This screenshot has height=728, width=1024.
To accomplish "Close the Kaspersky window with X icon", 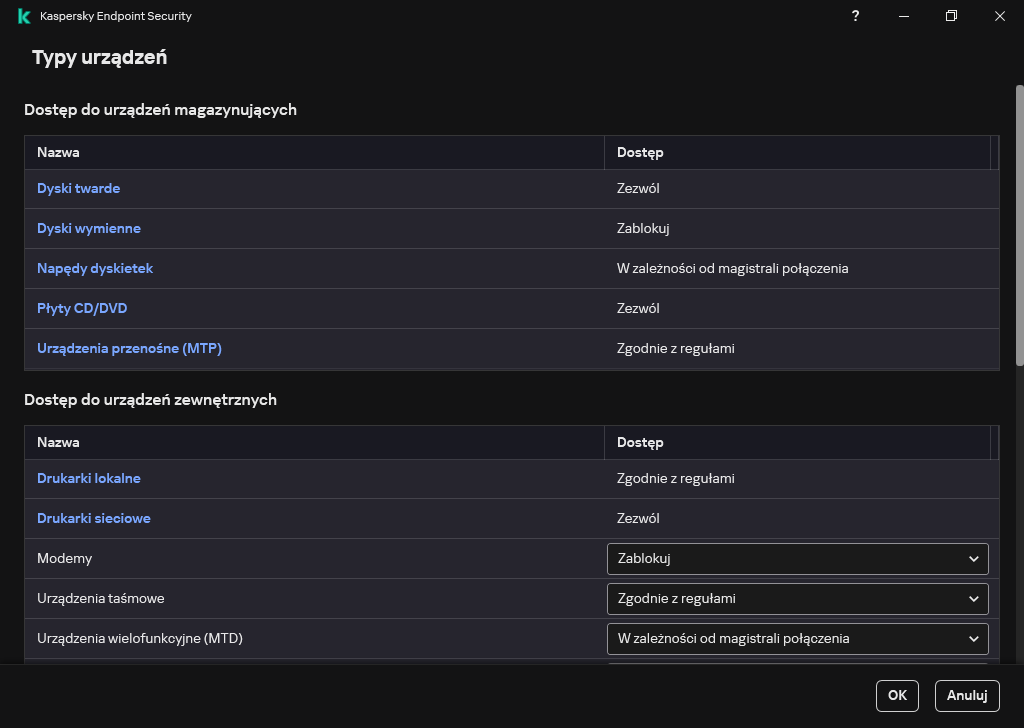I will click(1000, 16).
